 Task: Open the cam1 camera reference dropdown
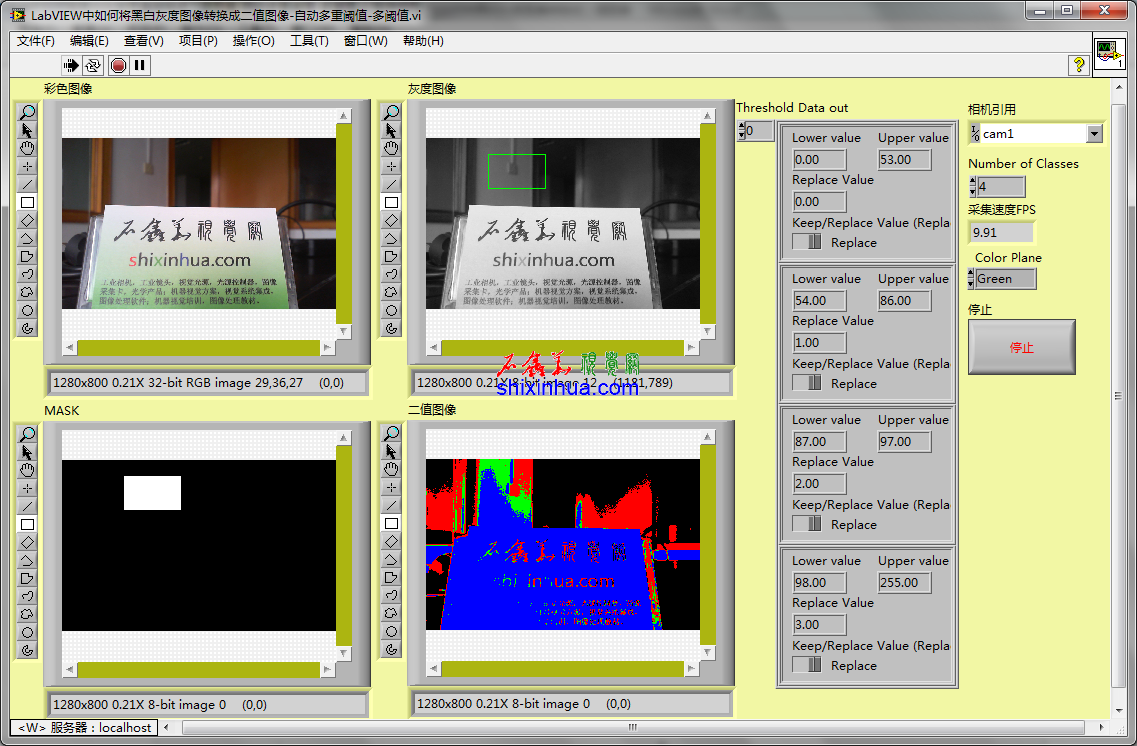coord(1094,134)
